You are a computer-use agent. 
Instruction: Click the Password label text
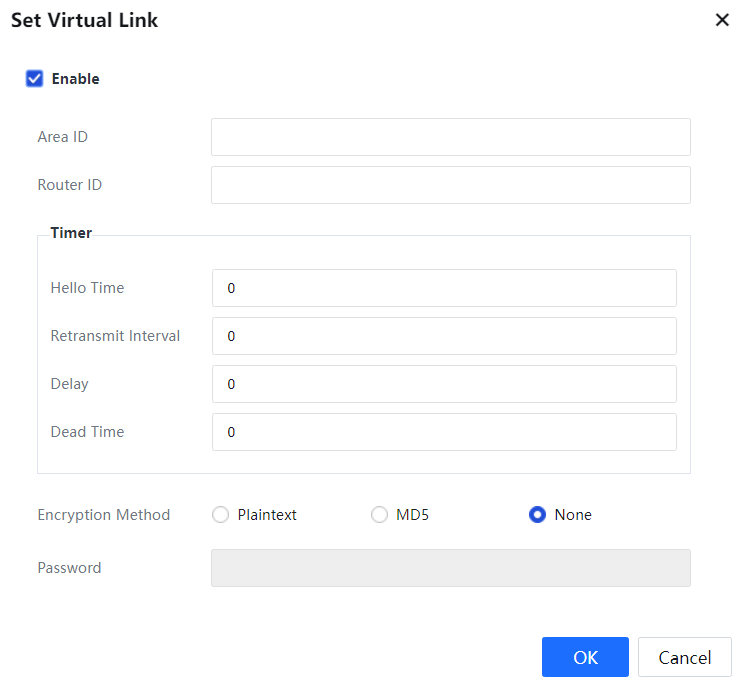[69, 568]
